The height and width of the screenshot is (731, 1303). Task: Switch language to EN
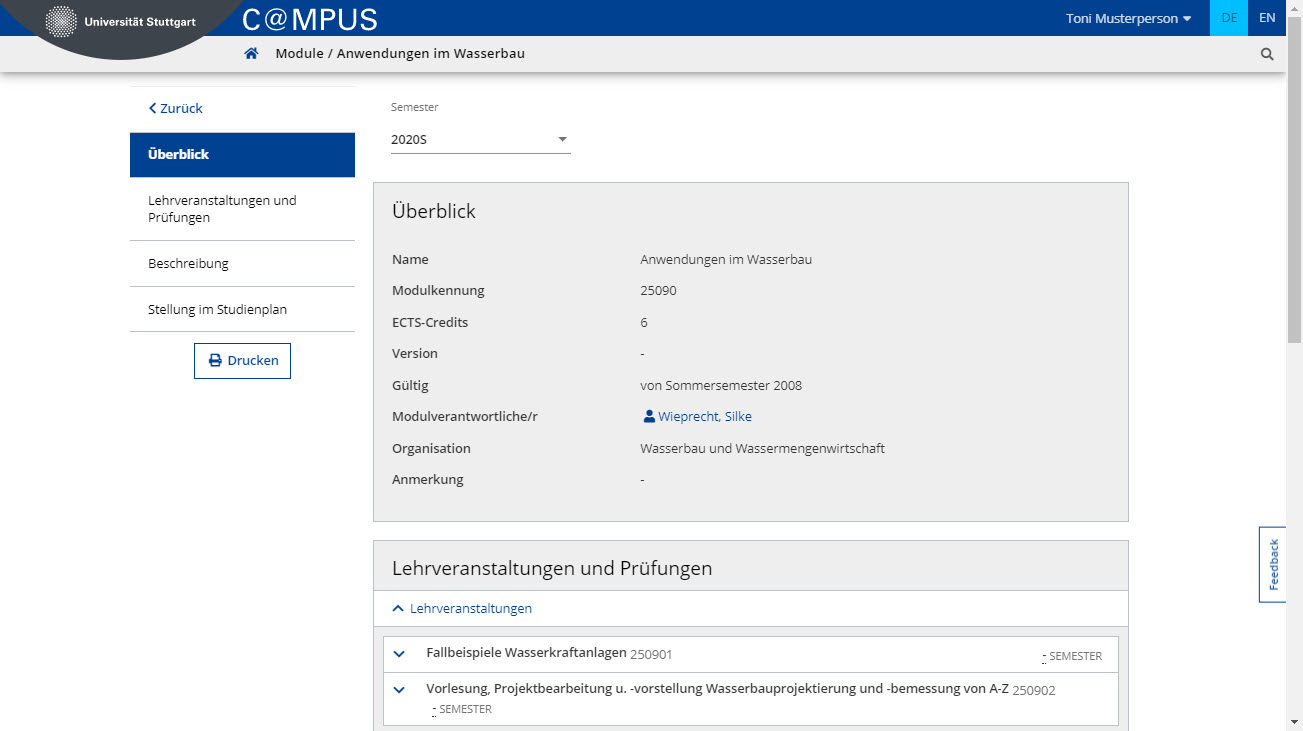point(1267,18)
